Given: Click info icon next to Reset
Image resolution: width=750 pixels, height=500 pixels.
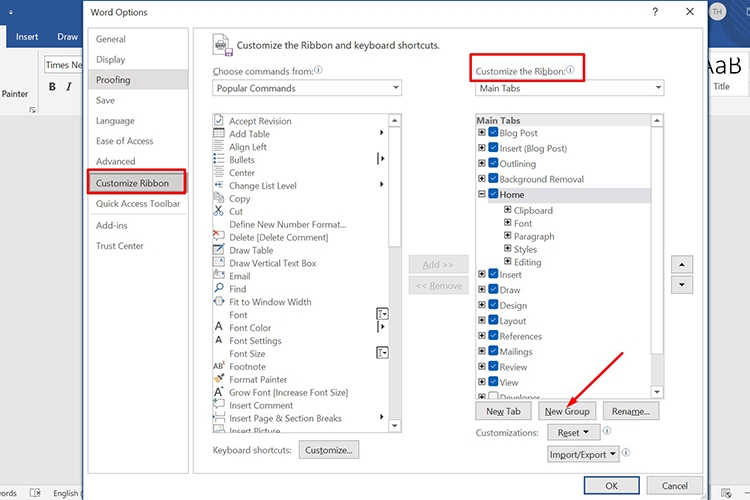Looking at the screenshot, I should click(x=607, y=431).
